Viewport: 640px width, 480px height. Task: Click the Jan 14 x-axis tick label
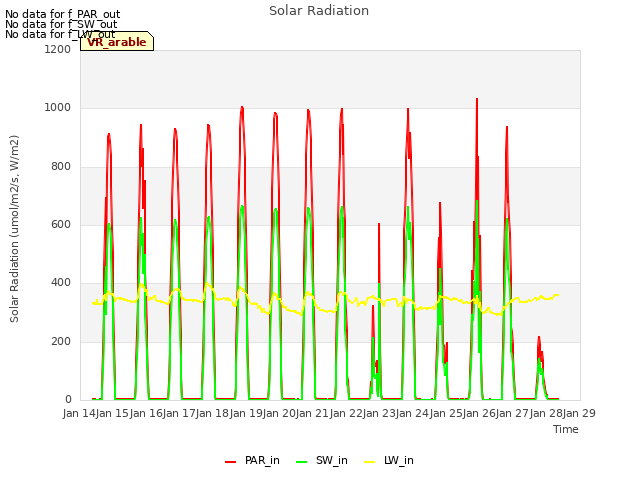[79, 413]
